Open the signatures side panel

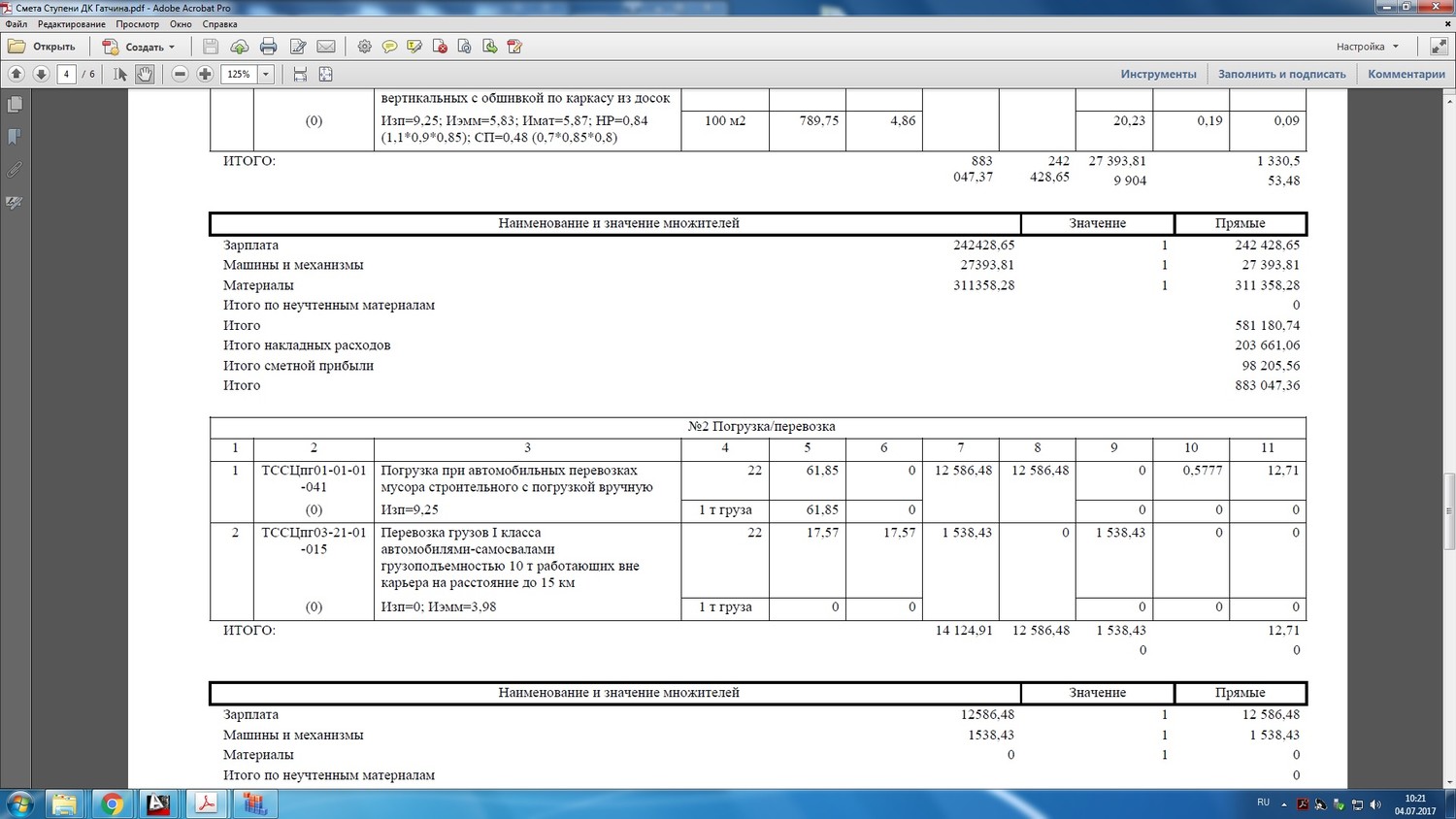(15, 203)
